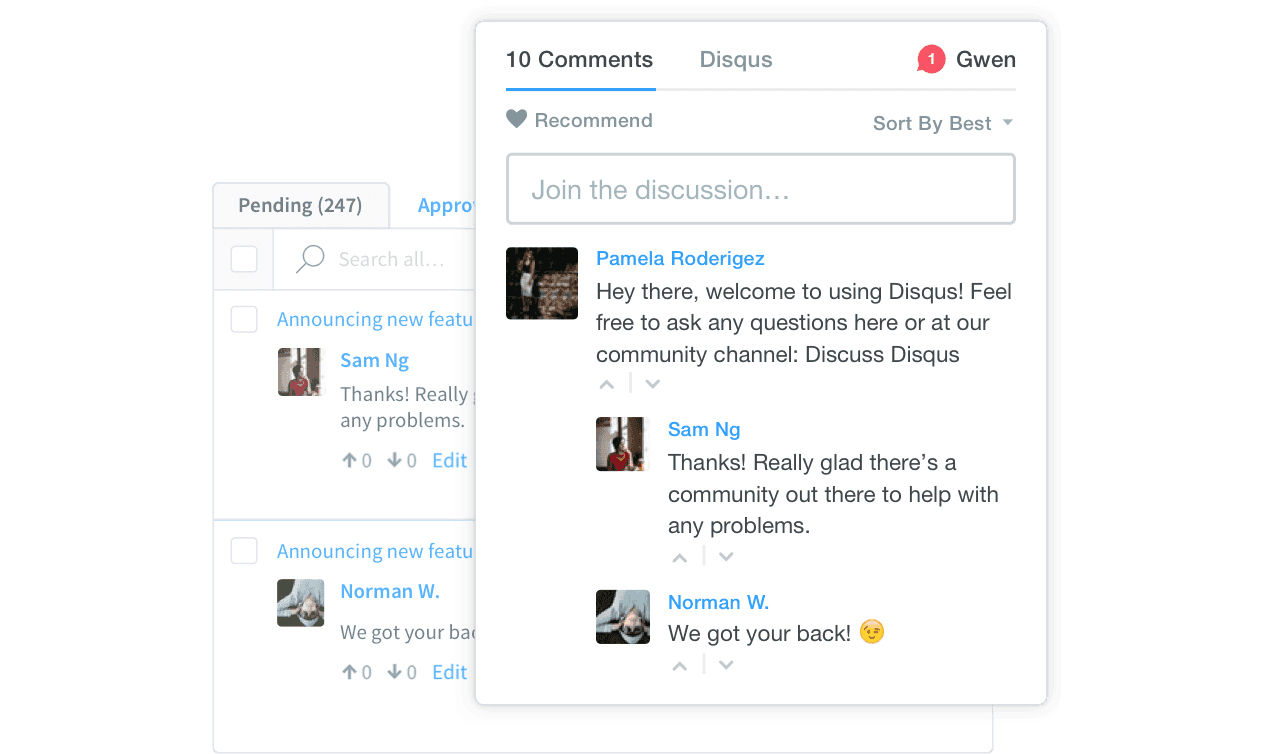Click up arrow on Sam Ng's pending comment

(x=349, y=460)
